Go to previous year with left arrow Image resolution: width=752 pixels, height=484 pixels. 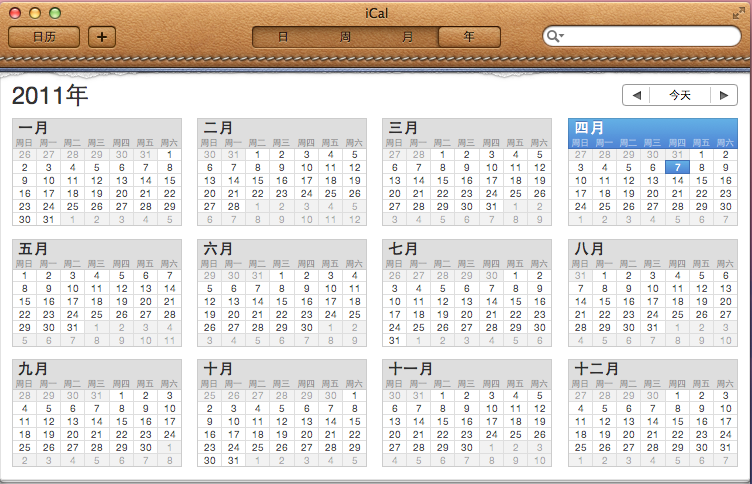pyautogui.click(x=636, y=95)
